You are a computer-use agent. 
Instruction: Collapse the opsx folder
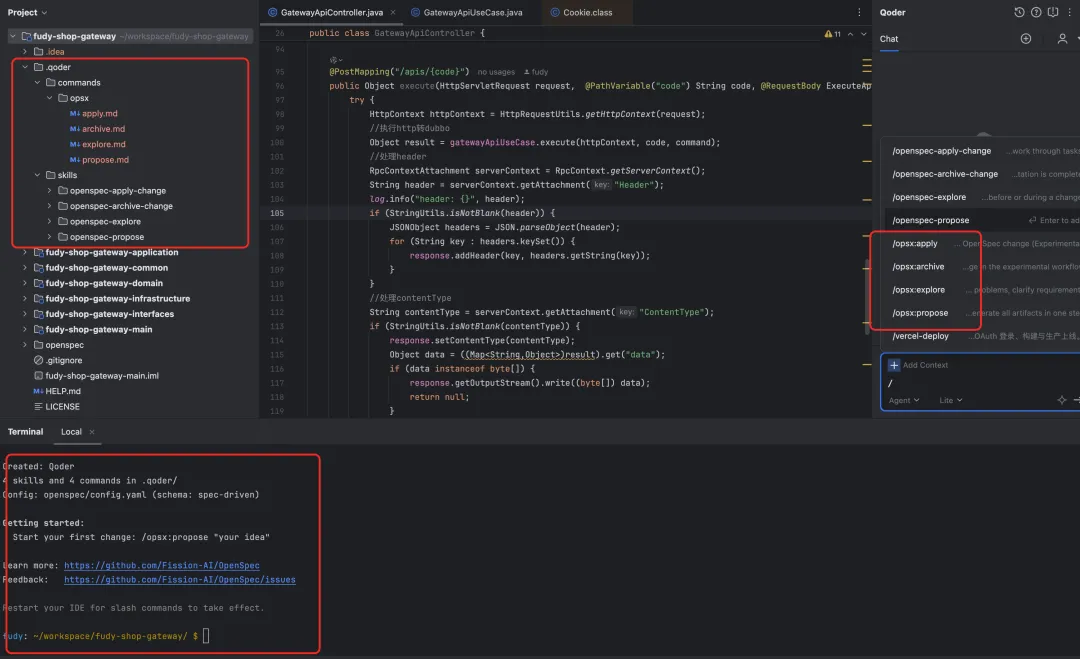coord(50,98)
